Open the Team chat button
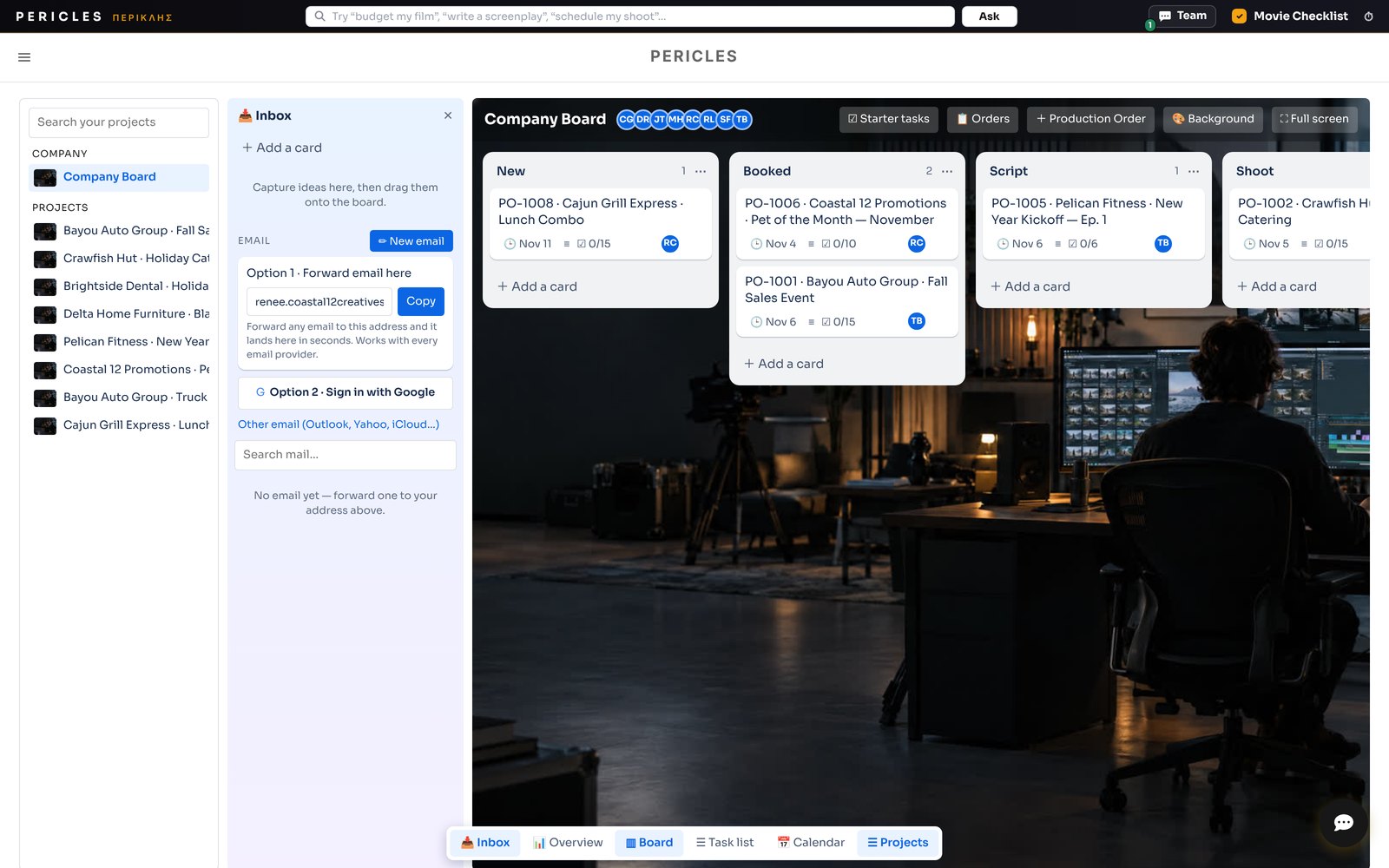Viewport: 1389px width, 868px height. 1182,16
